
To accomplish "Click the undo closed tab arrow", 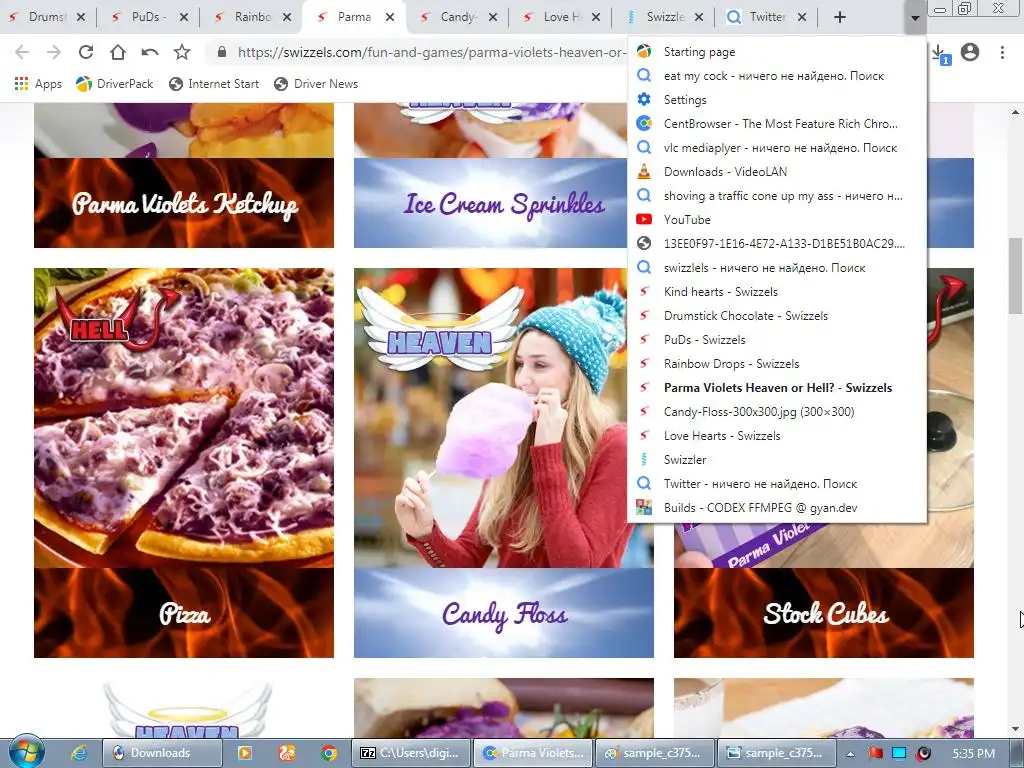I will (x=150, y=52).
